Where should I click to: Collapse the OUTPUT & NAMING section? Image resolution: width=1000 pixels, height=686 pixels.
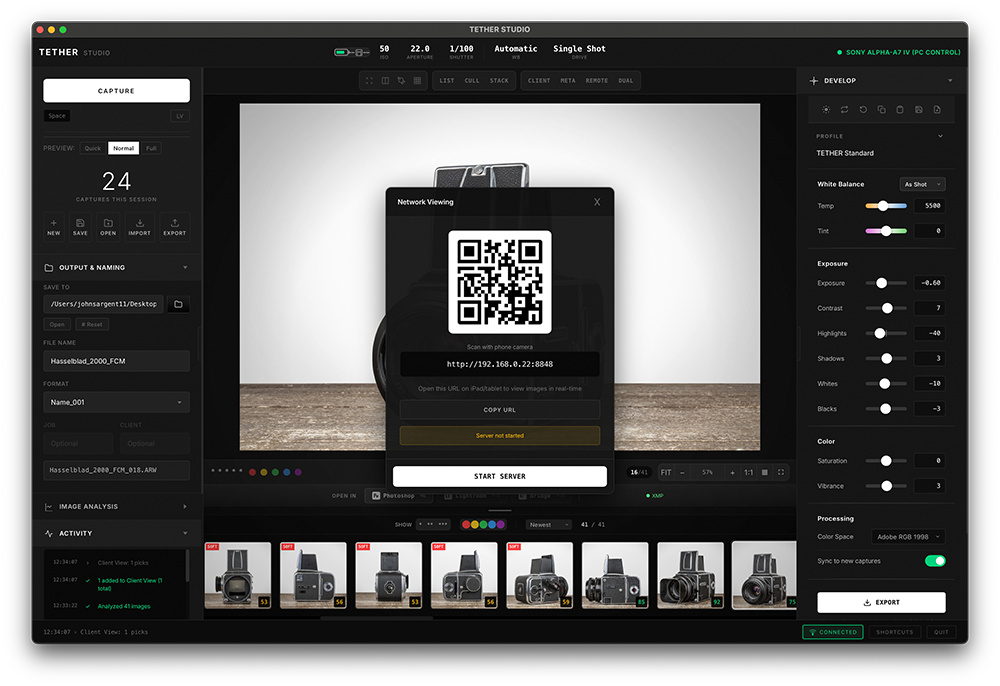coord(185,267)
